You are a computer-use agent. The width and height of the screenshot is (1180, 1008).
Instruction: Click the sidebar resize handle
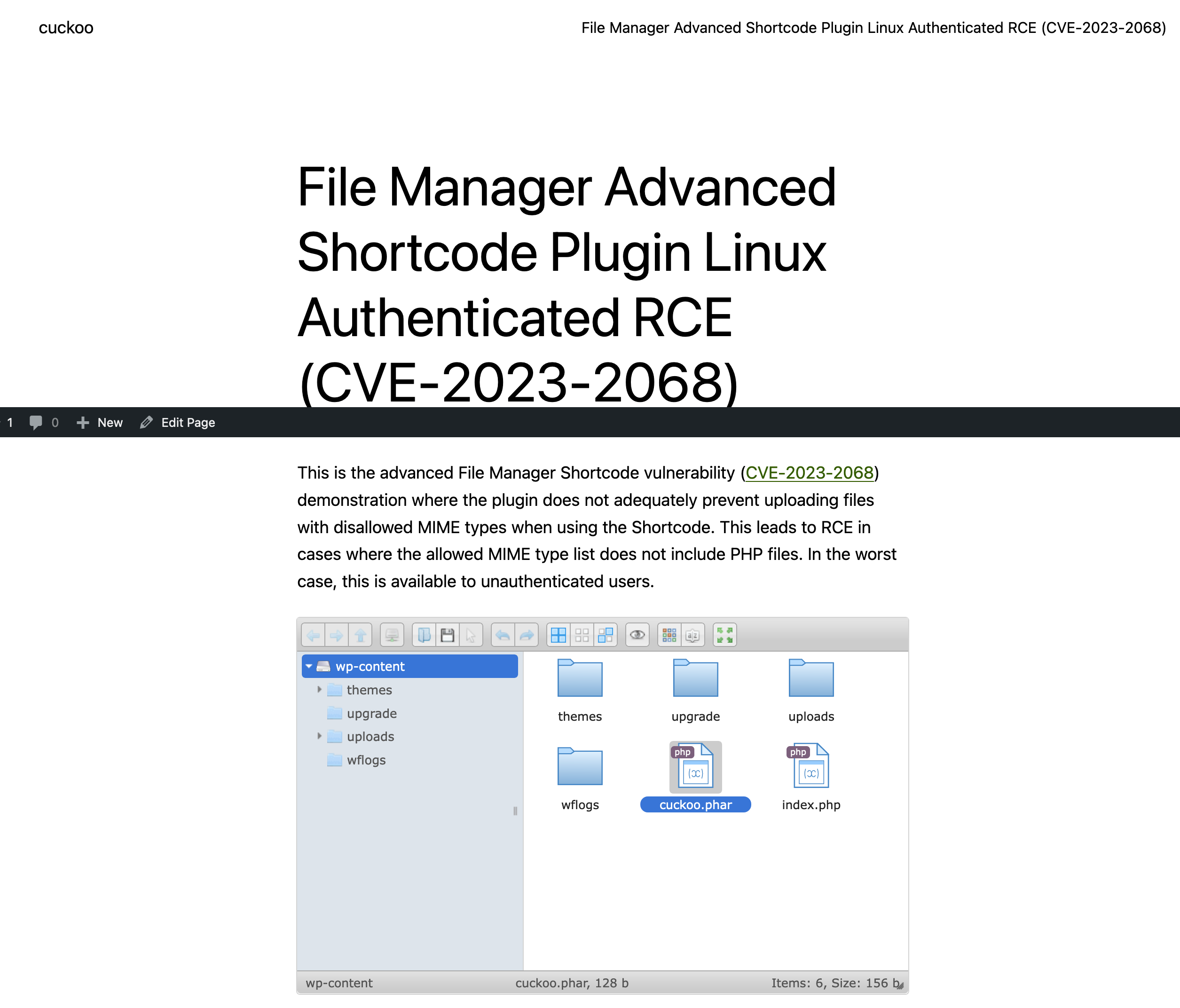click(515, 811)
